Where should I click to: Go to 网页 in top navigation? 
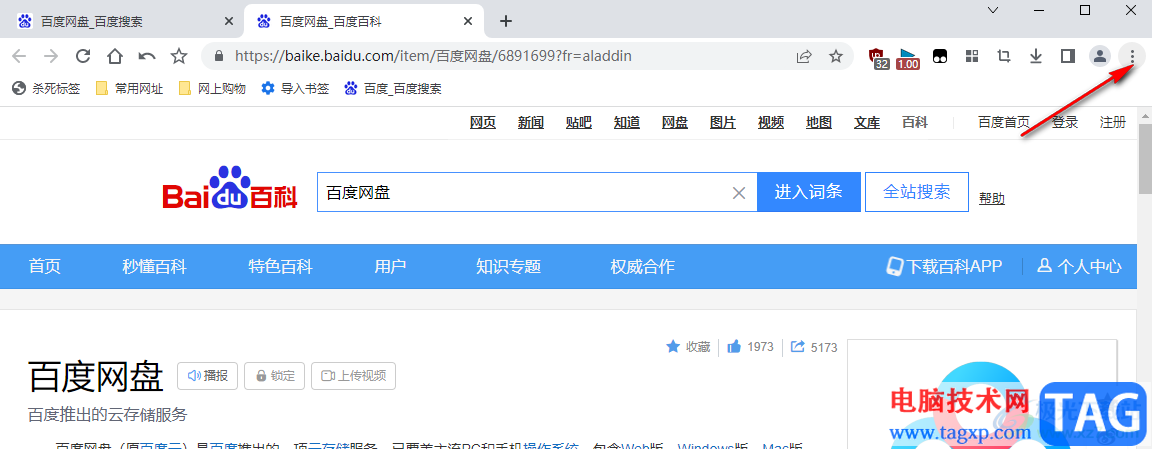coord(483,123)
